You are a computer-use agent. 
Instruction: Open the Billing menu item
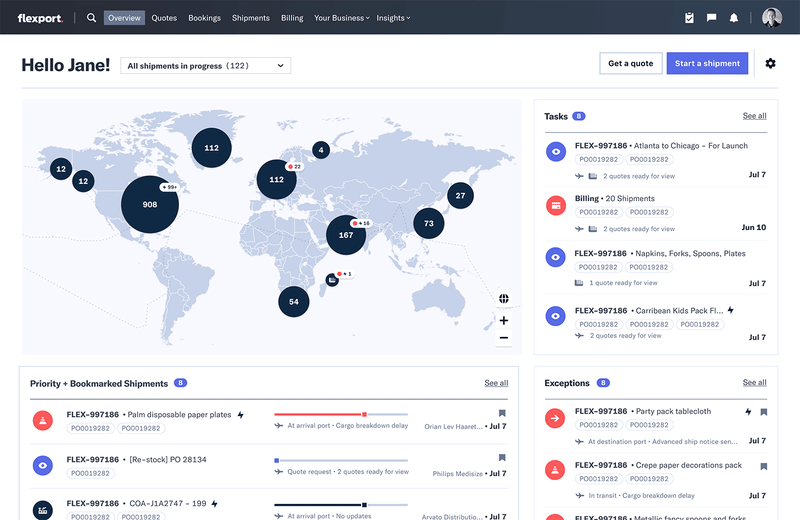coord(292,18)
